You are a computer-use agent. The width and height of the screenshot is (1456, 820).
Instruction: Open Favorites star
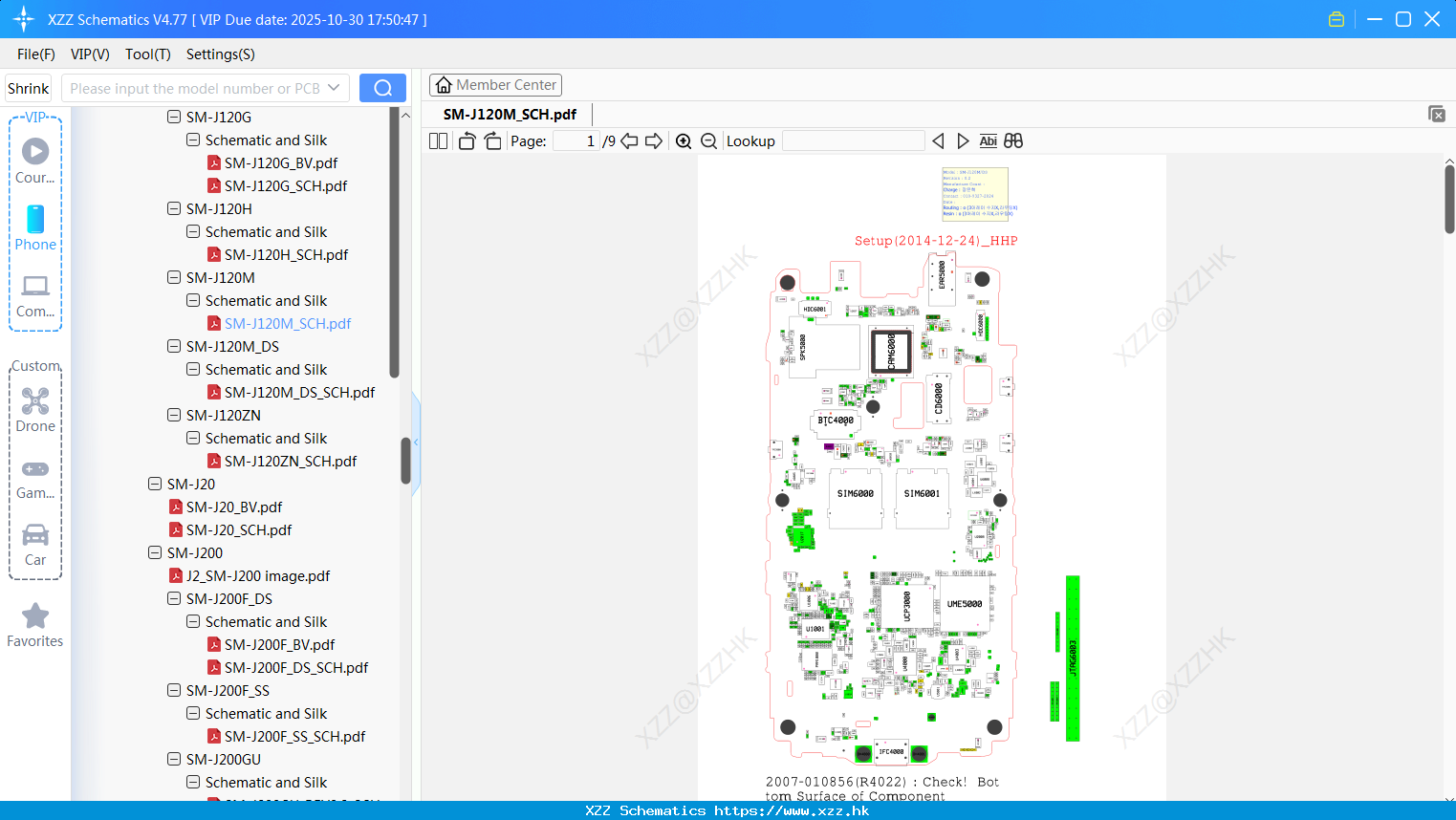[35, 626]
